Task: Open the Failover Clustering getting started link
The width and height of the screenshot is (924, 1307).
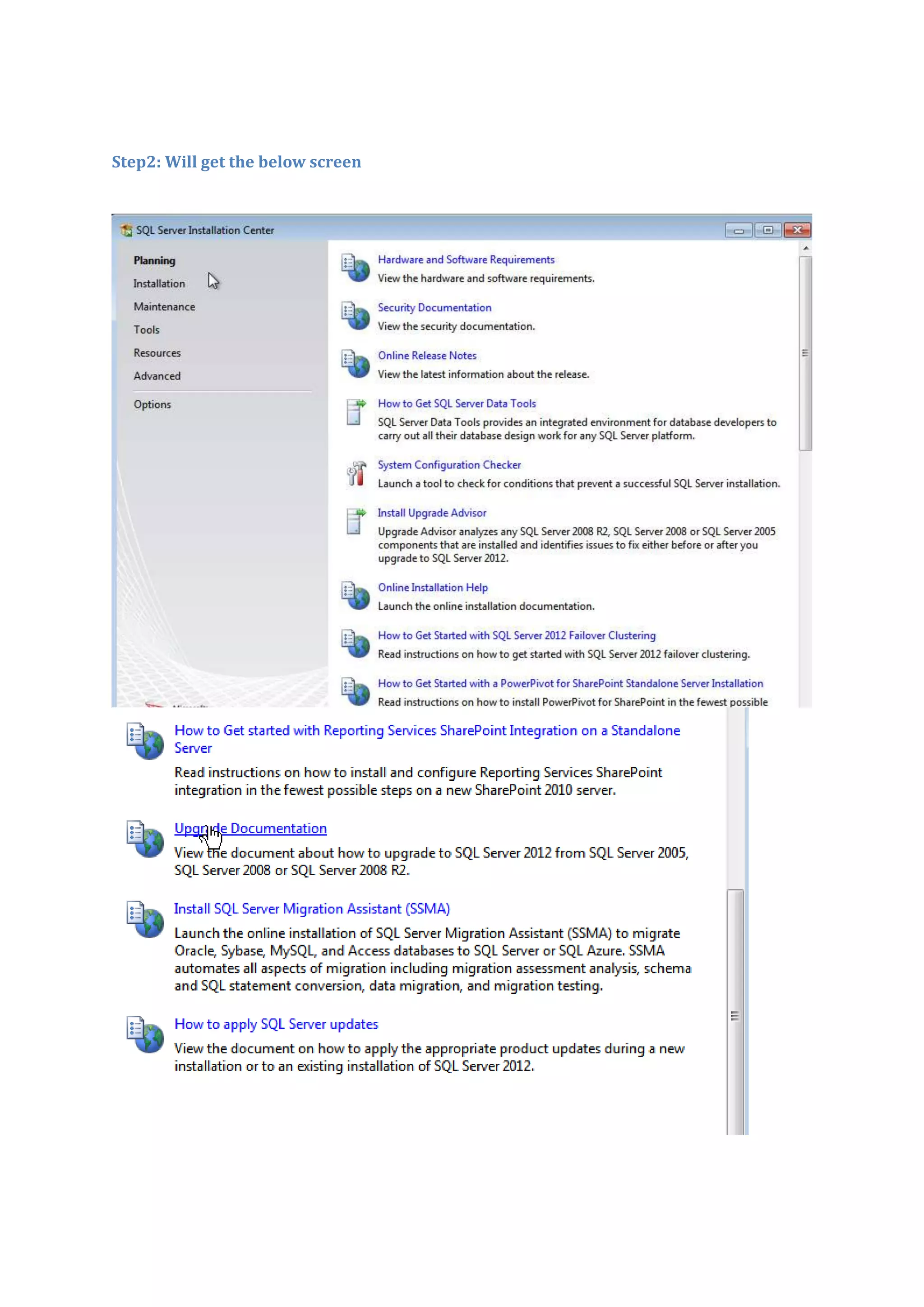Action: [x=516, y=635]
